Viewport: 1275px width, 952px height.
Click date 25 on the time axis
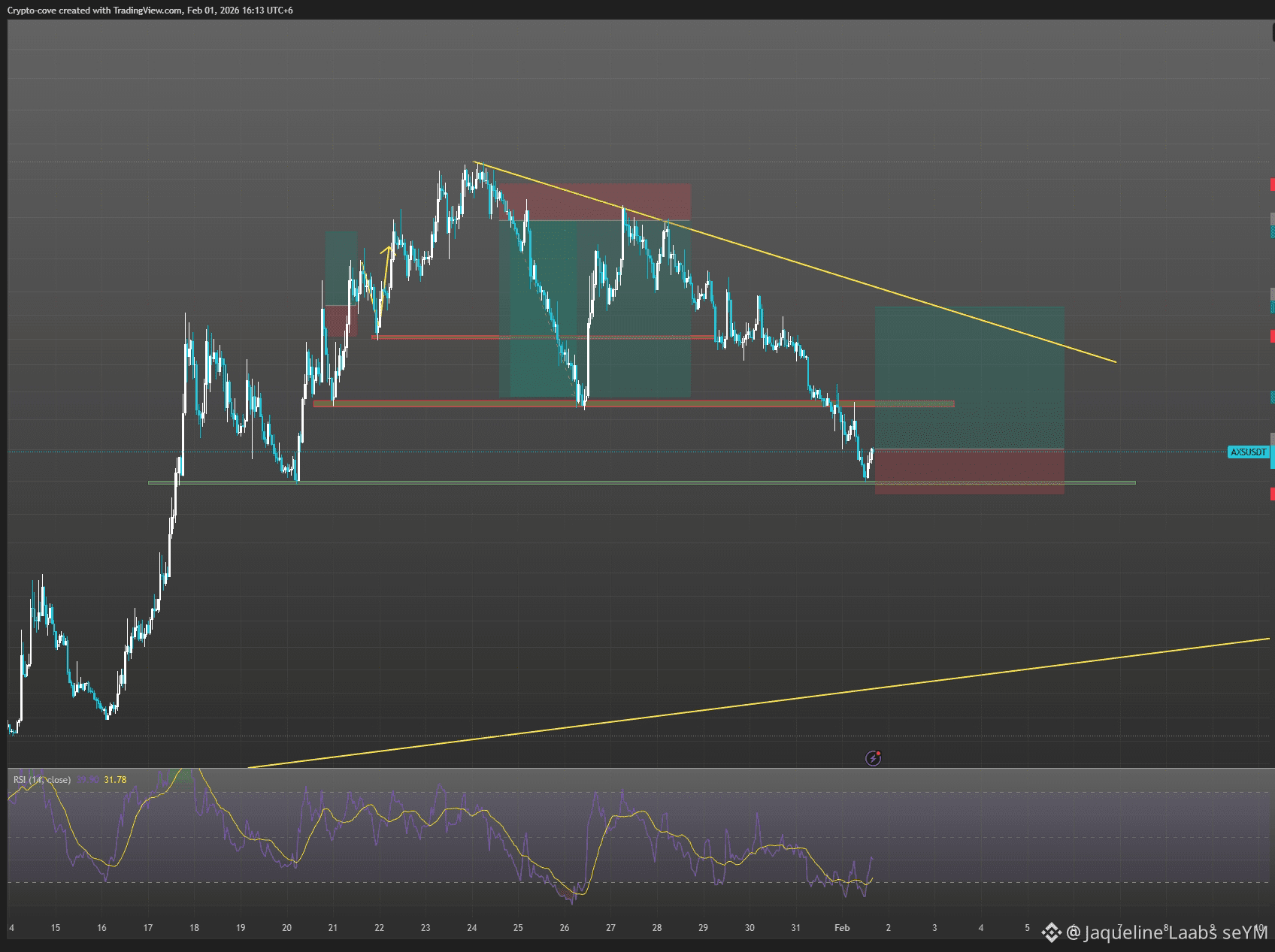pyautogui.click(x=518, y=928)
